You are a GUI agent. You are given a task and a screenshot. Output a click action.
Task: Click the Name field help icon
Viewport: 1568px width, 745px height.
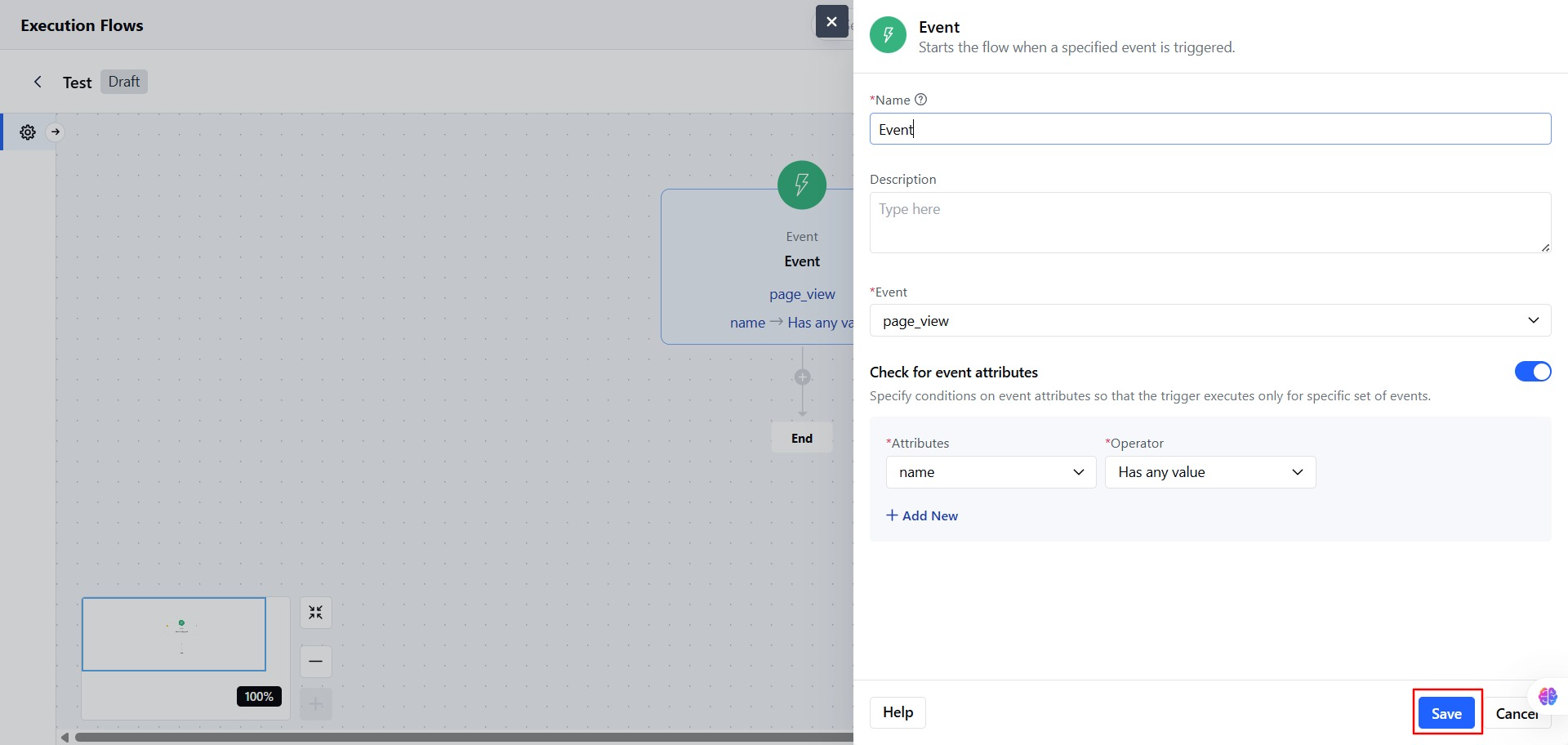(921, 100)
